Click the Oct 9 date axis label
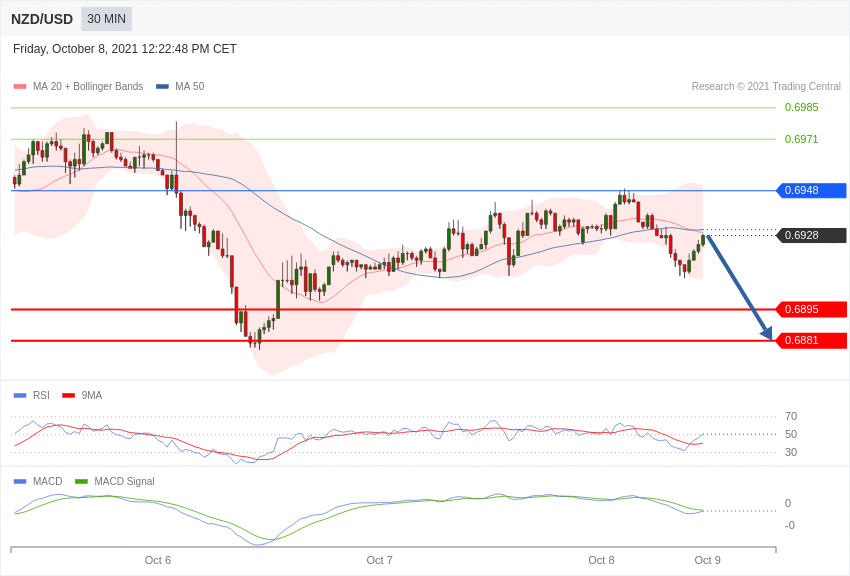Viewport: 850px width, 576px height. [707, 560]
